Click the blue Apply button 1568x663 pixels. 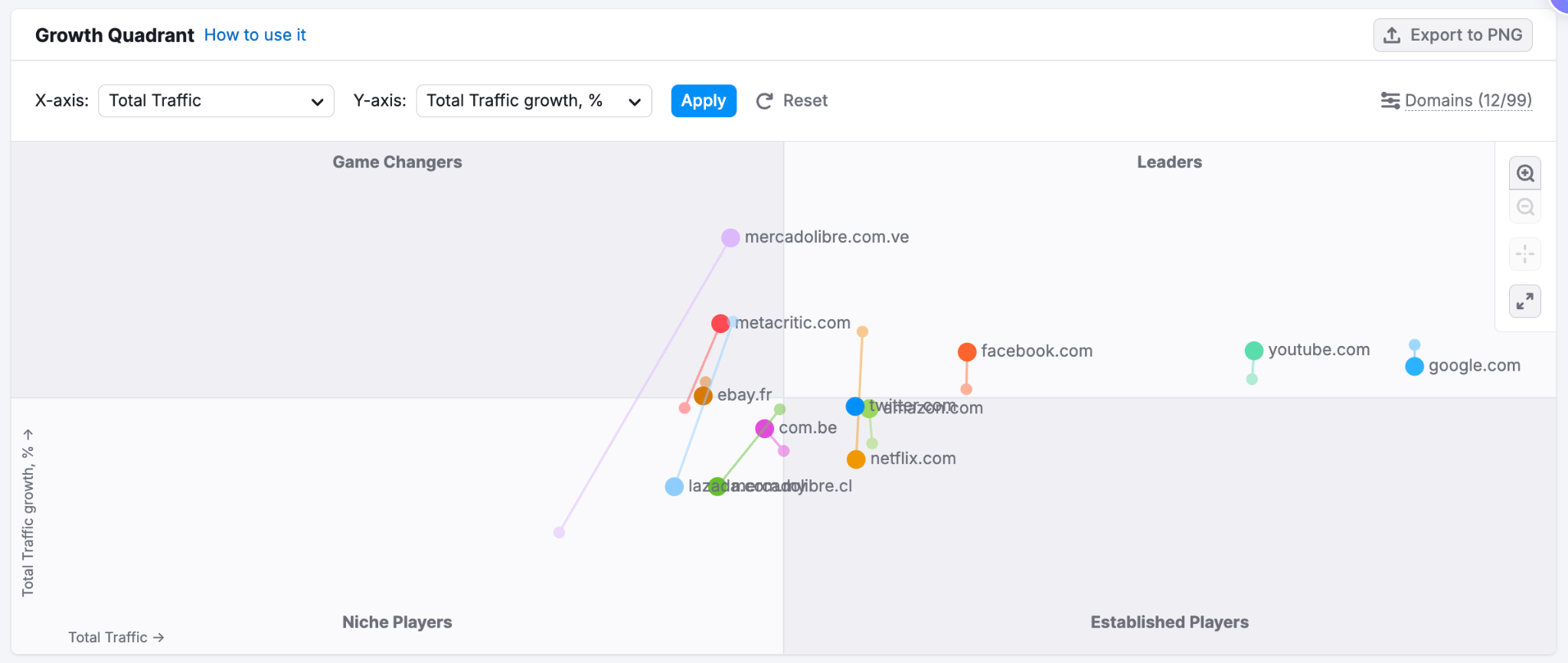[x=704, y=101]
